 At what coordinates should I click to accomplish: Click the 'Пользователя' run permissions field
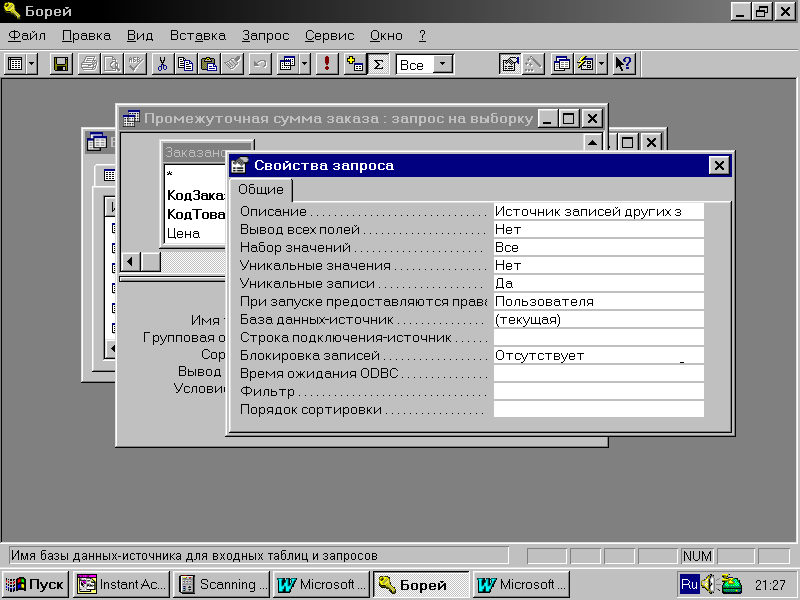pos(598,302)
